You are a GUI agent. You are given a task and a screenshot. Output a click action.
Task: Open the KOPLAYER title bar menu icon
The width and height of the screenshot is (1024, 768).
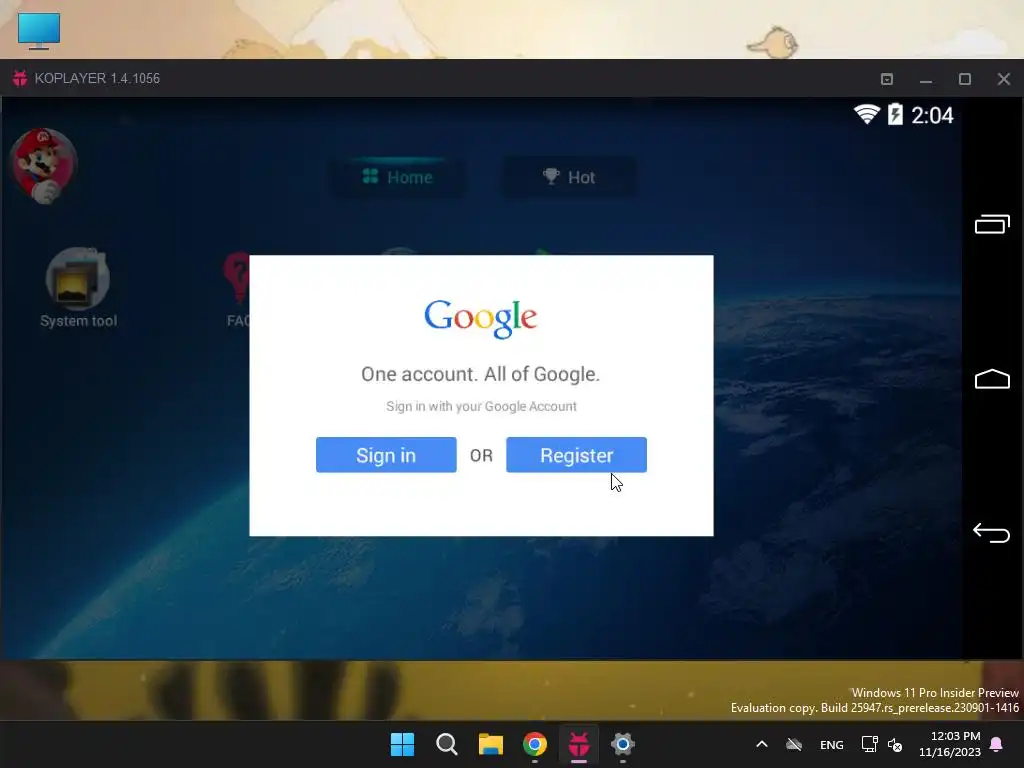(x=887, y=79)
